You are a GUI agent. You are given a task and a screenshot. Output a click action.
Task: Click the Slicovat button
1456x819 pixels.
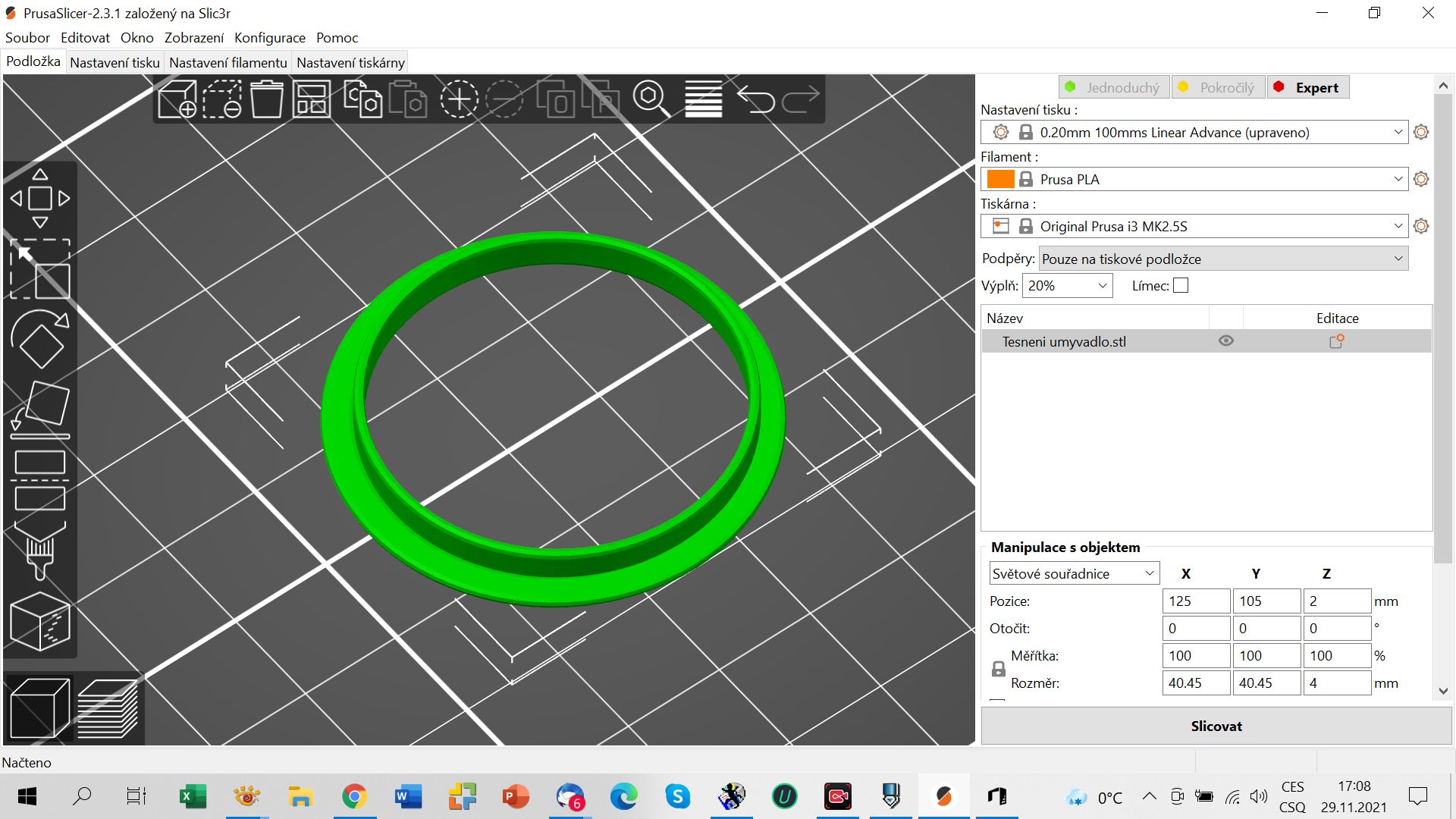coord(1216,726)
